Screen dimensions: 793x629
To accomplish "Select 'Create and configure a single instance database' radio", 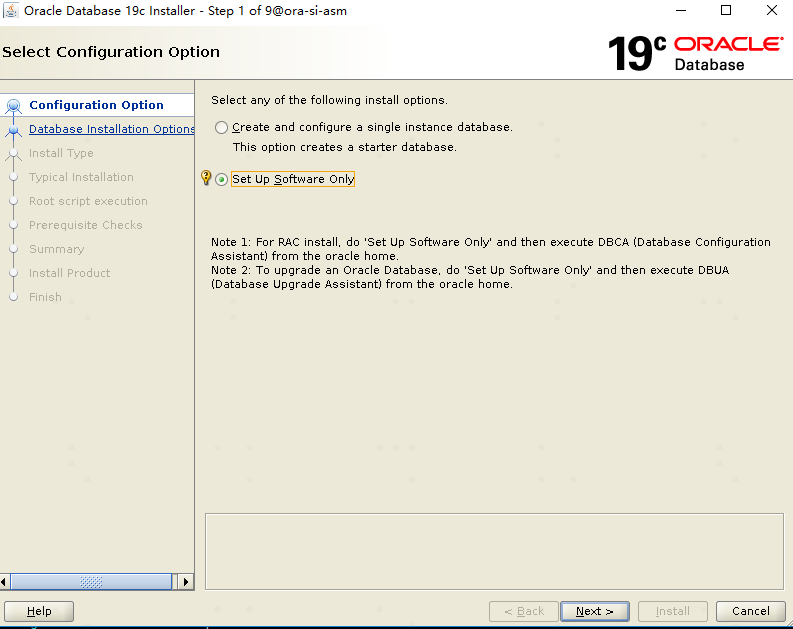I will pyautogui.click(x=221, y=127).
